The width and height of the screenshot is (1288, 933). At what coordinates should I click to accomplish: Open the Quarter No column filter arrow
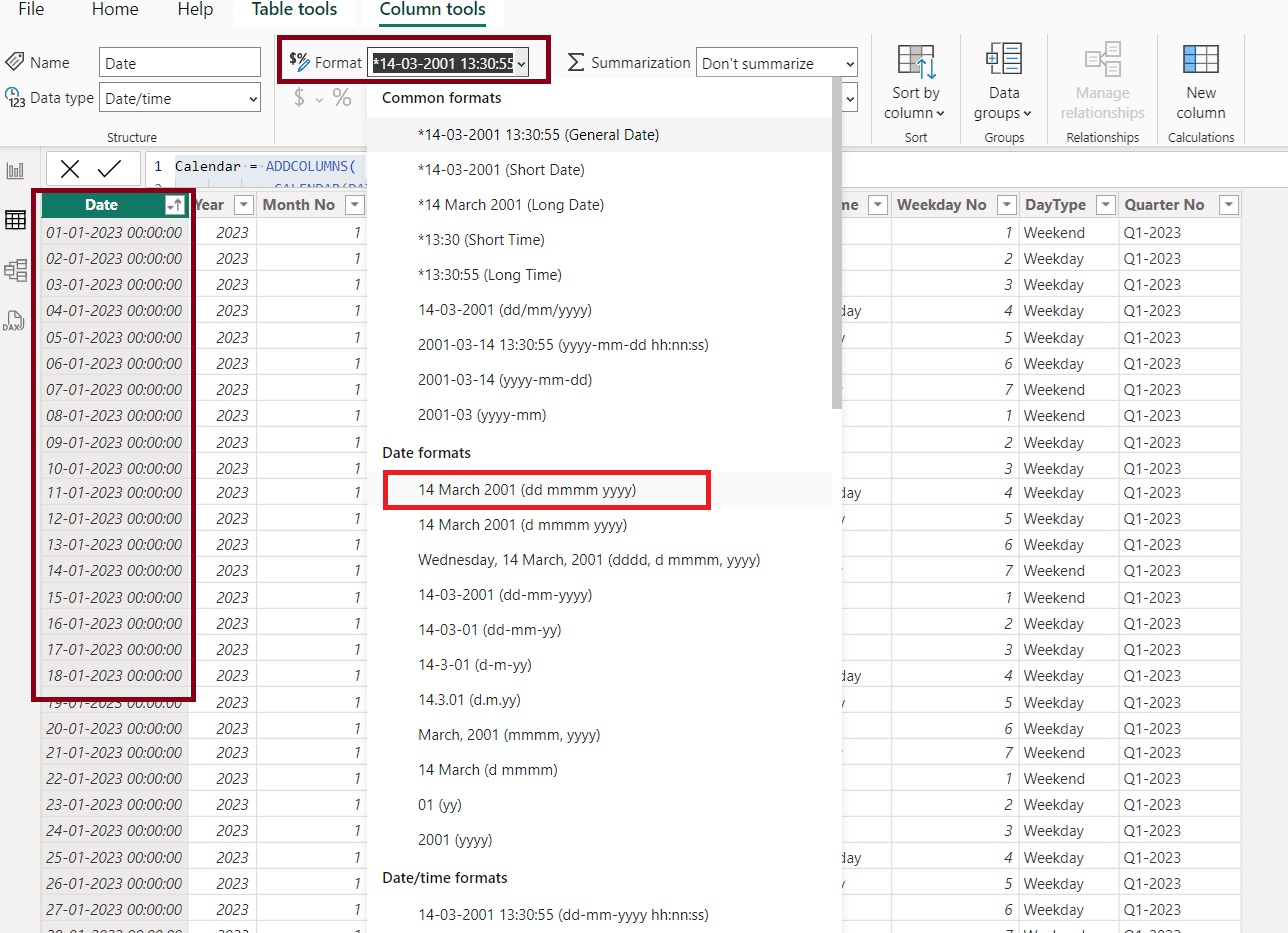coord(1228,205)
